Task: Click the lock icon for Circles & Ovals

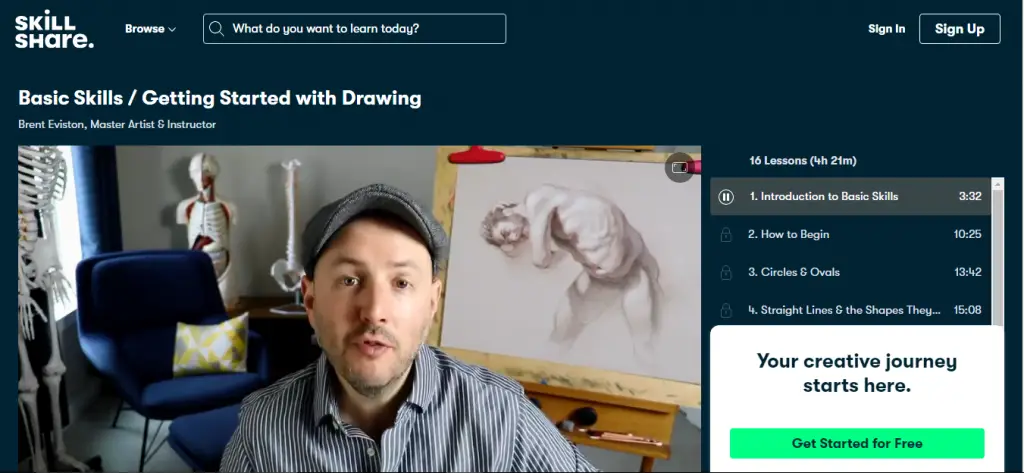Action: (727, 272)
